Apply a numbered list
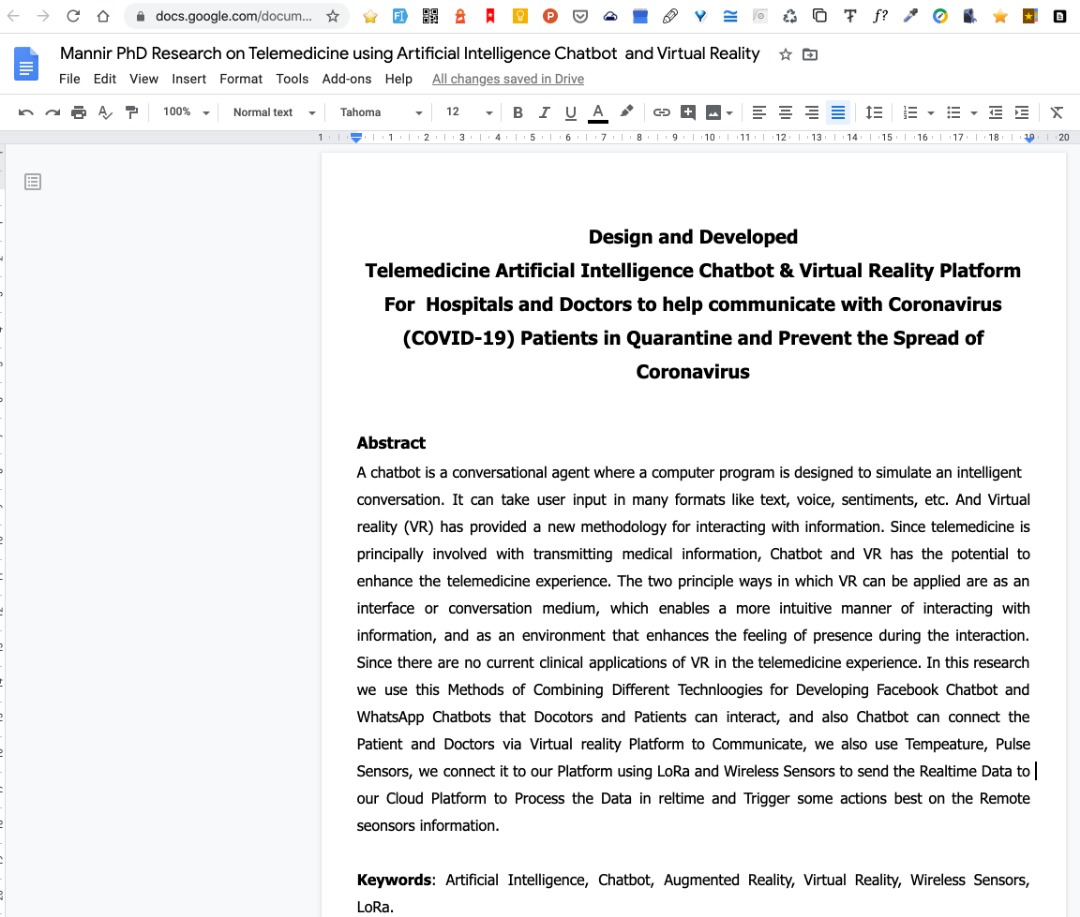 coord(910,112)
